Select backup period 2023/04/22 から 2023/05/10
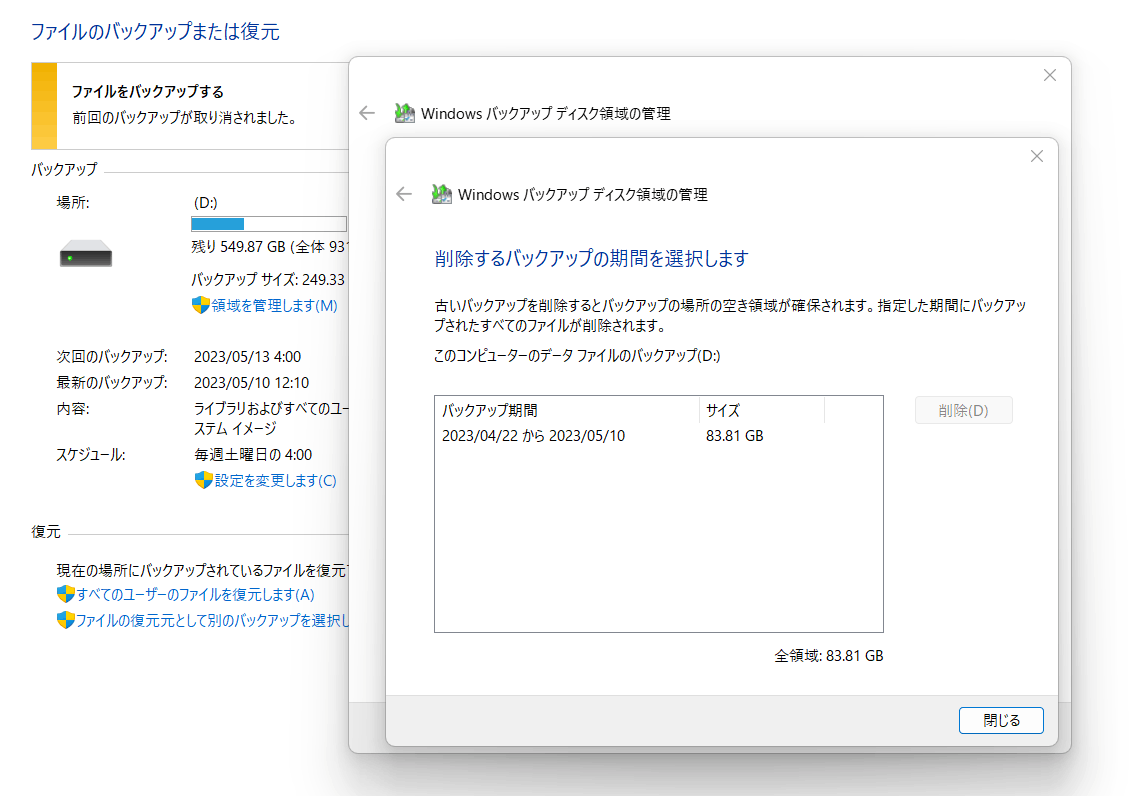Viewport: 1133px width, 796px height. click(x=533, y=436)
